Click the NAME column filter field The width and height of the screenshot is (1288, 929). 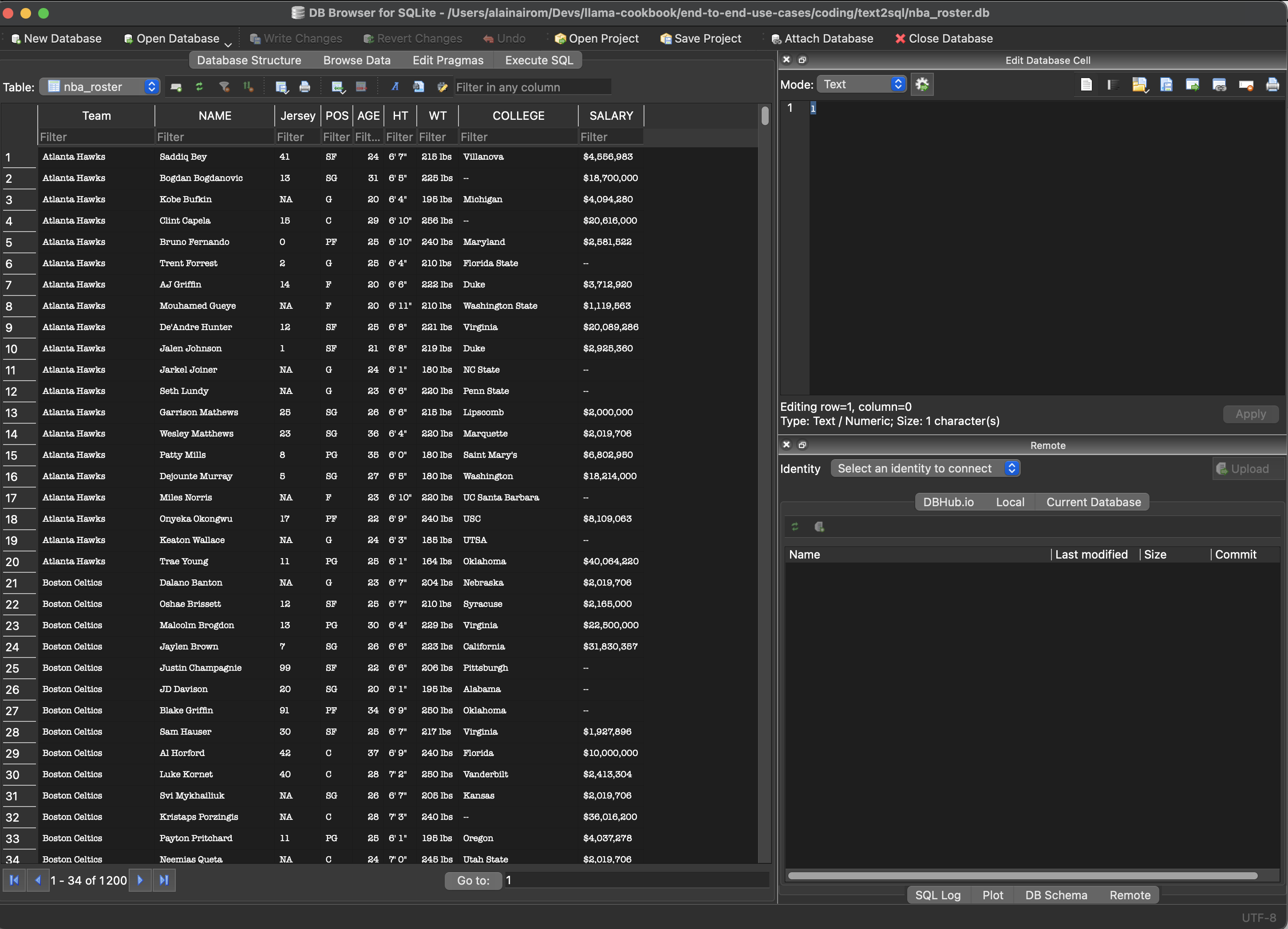click(214, 137)
